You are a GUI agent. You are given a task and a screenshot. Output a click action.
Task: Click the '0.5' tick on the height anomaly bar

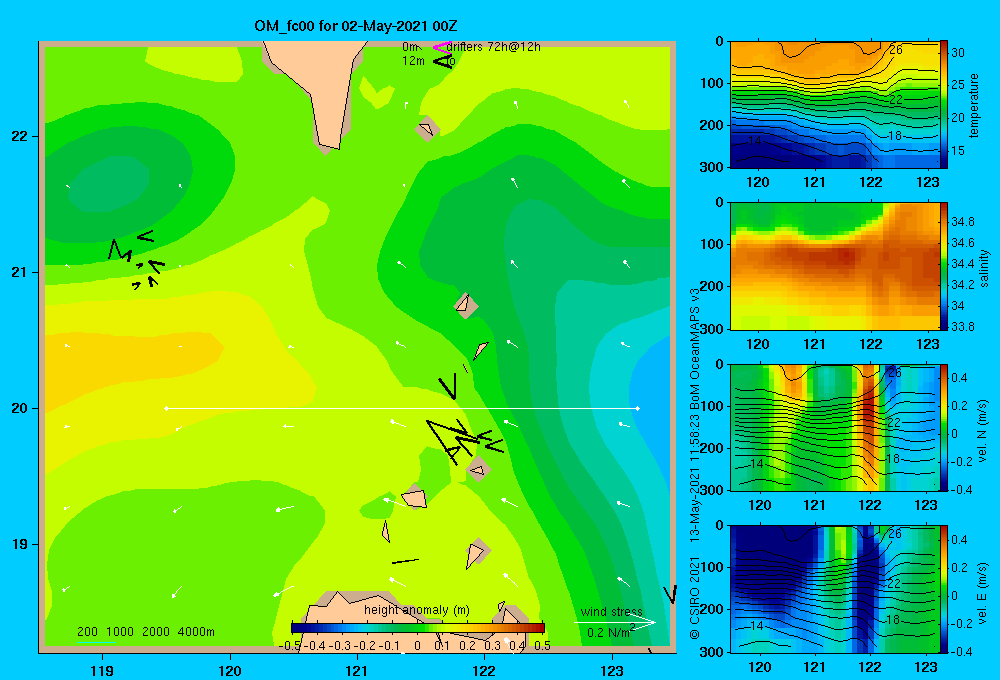click(x=543, y=645)
